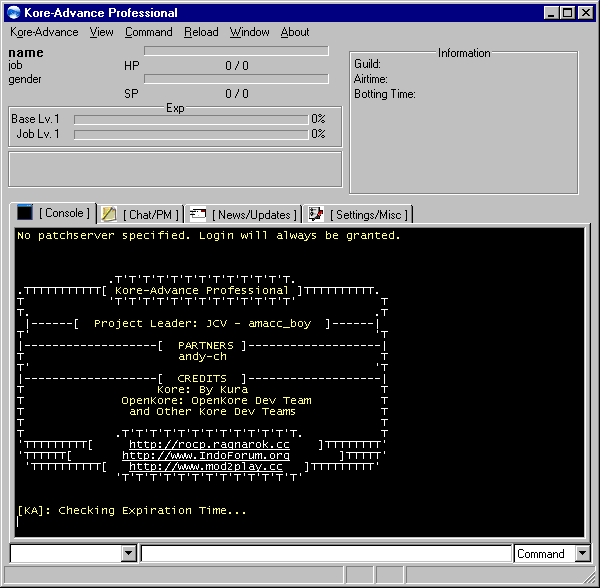This screenshot has width=600, height=588.
Task: Click the Base Lv. 1 experience bar
Action: click(191, 120)
